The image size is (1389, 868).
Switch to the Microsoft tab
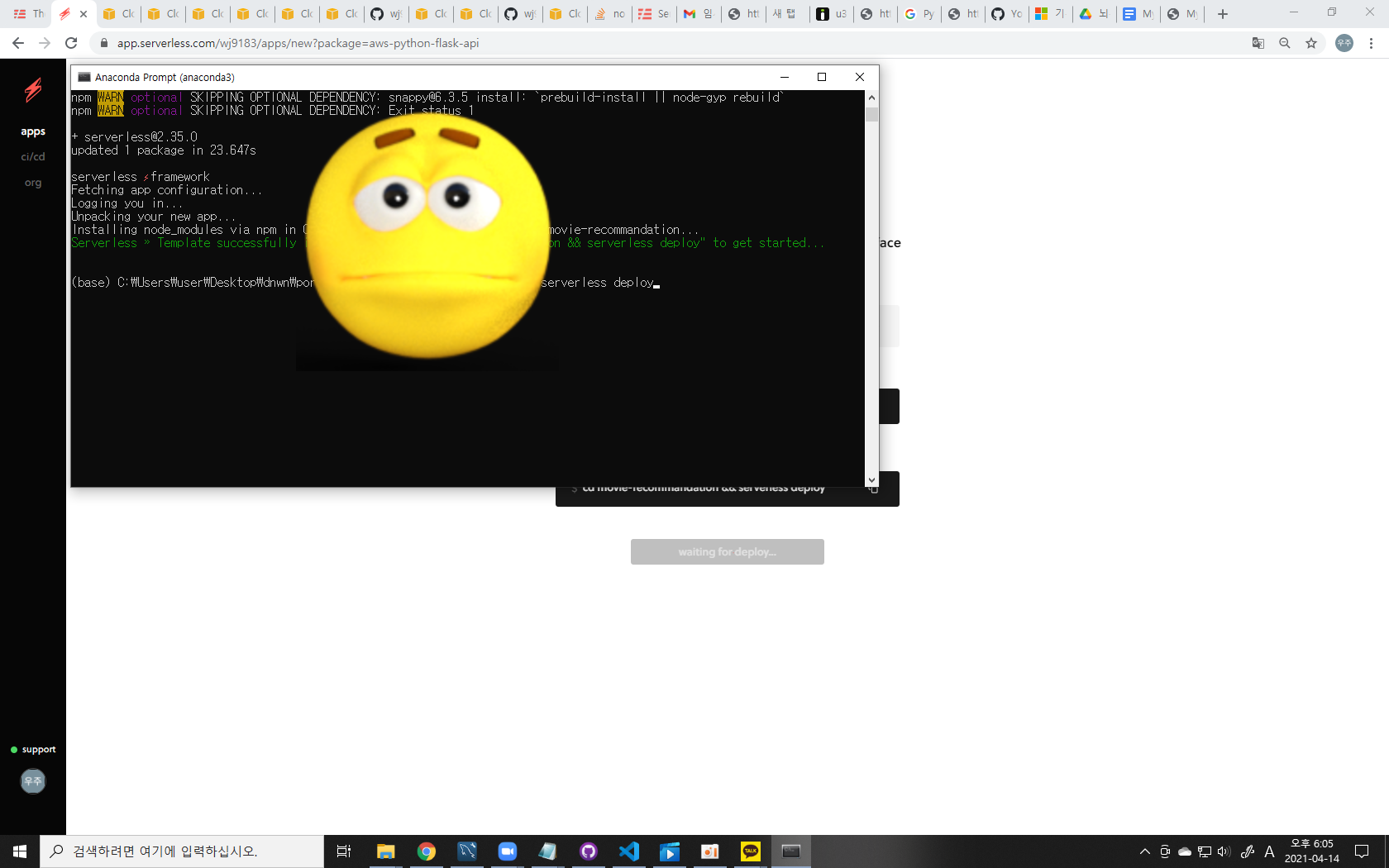1049,14
